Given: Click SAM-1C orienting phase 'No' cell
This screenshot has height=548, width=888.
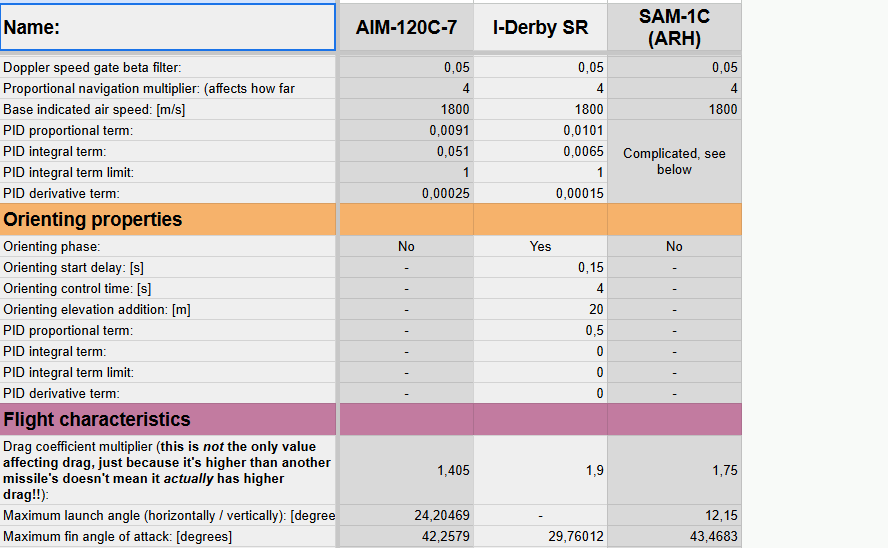Looking at the screenshot, I should [x=674, y=246].
